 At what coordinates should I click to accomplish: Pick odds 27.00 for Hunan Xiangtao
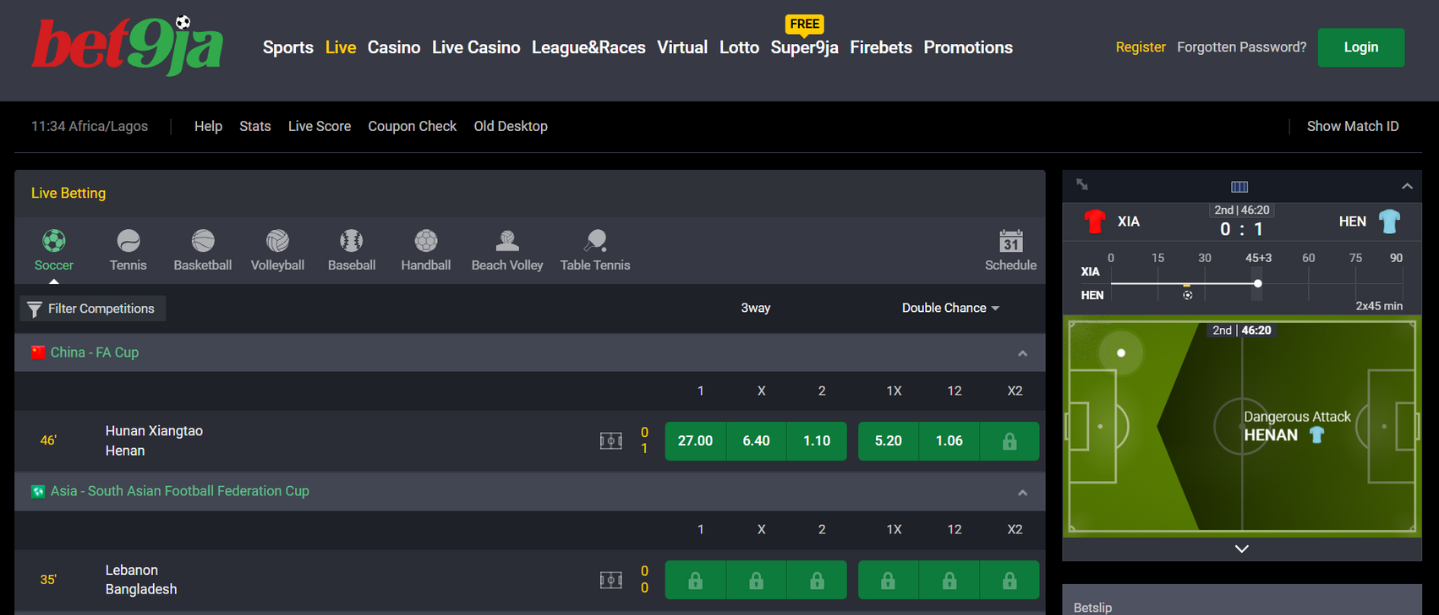pyautogui.click(x=695, y=441)
